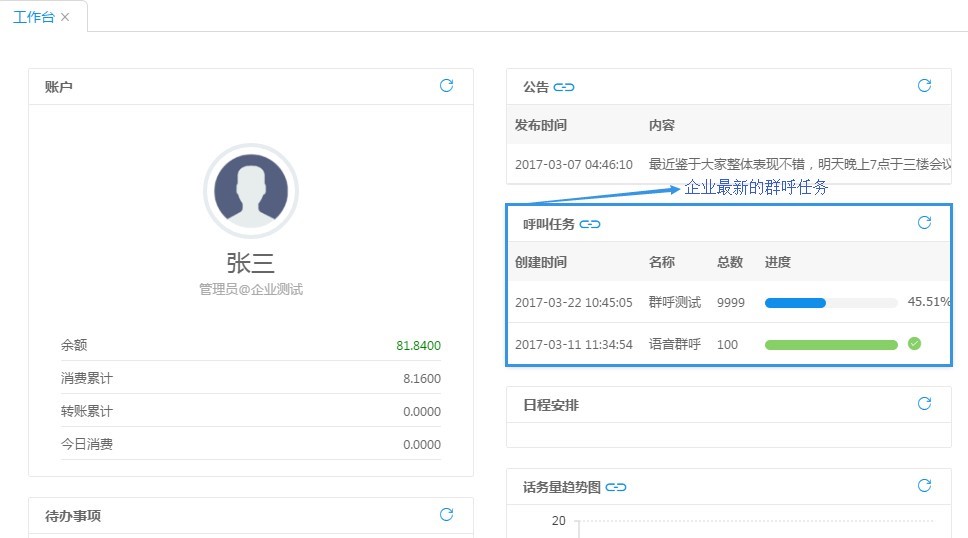Refresh the 日程安排 schedule panel
Image resolution: width=968 pixels, height=538 pixels.
[x=924, y=404]
